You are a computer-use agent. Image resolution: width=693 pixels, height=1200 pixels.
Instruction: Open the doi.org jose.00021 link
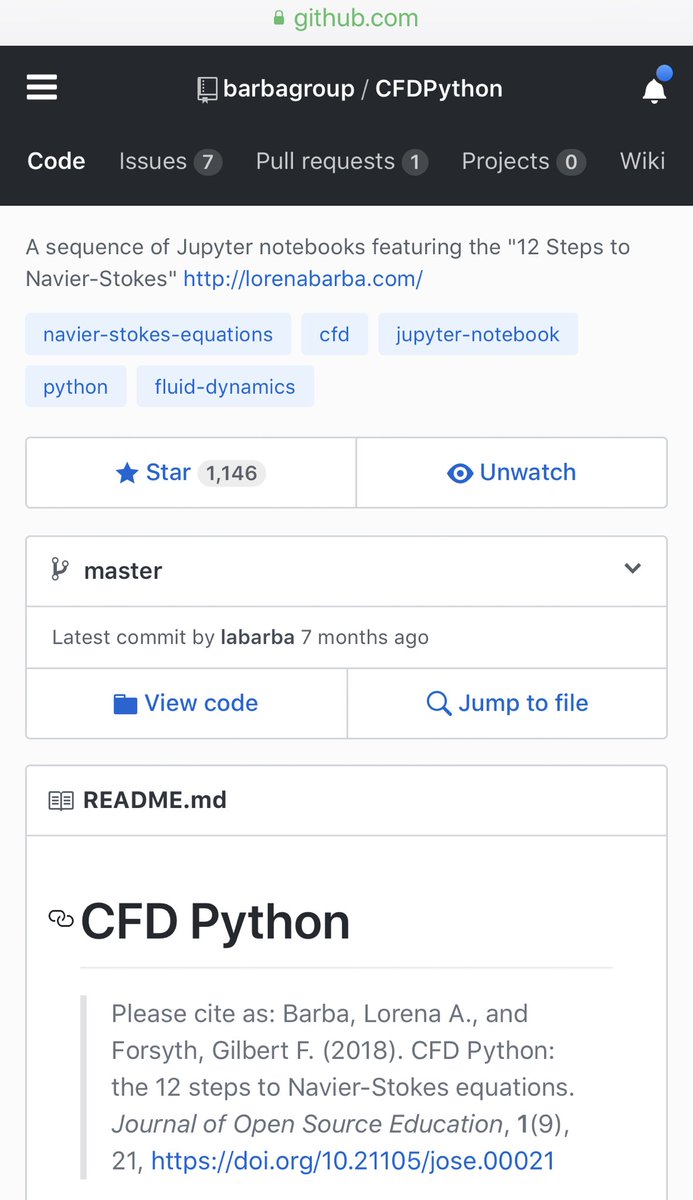(352, 1161)
